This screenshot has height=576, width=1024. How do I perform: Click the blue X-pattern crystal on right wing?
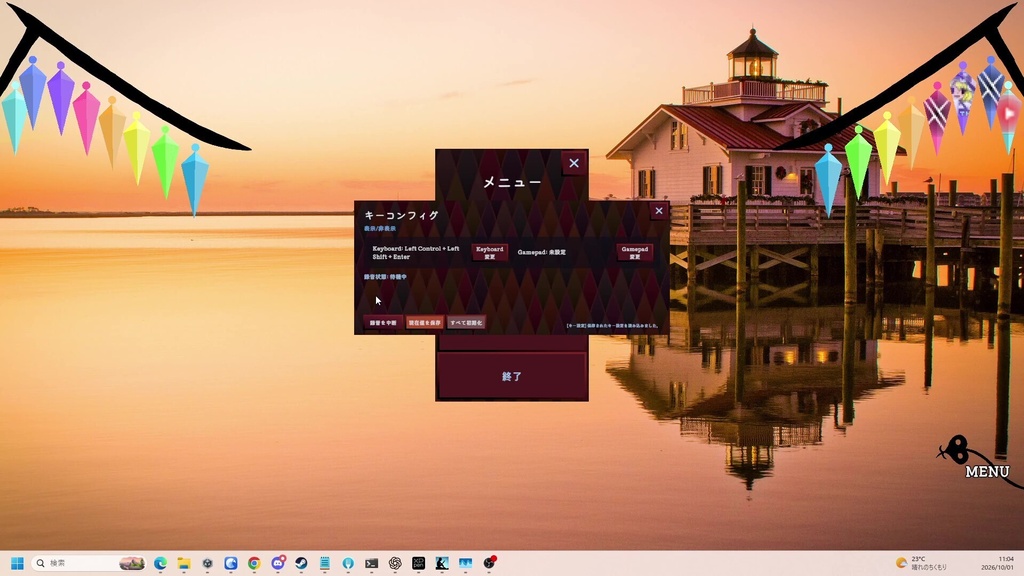pyautogui.click(x=991, y=91)
